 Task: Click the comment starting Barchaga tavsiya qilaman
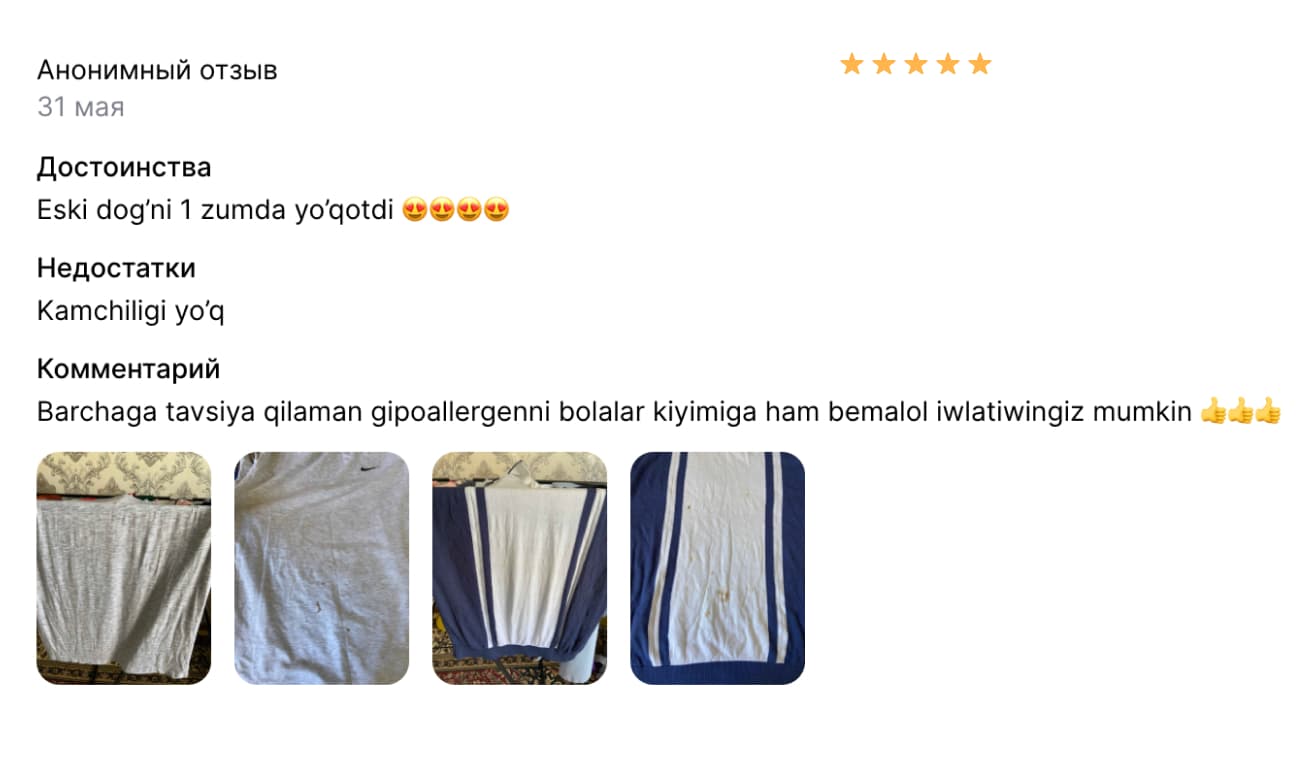click(x=659, y=412)
